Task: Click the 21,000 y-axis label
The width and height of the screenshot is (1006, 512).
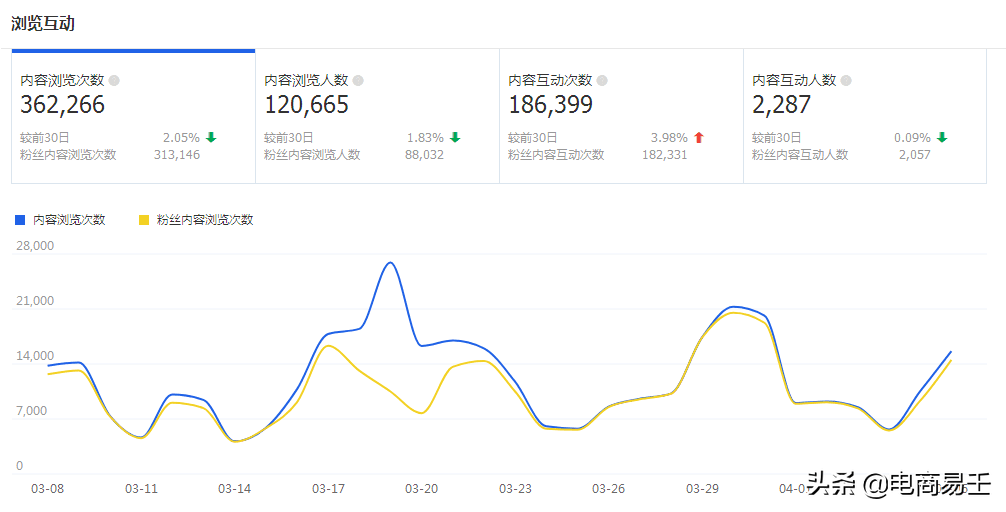Action: (x=35, y=301)
